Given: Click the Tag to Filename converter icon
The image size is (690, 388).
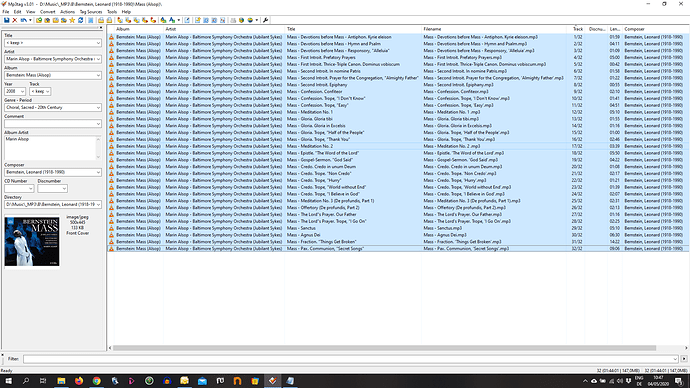Looking at the screenshot, I should pos(120,20).
